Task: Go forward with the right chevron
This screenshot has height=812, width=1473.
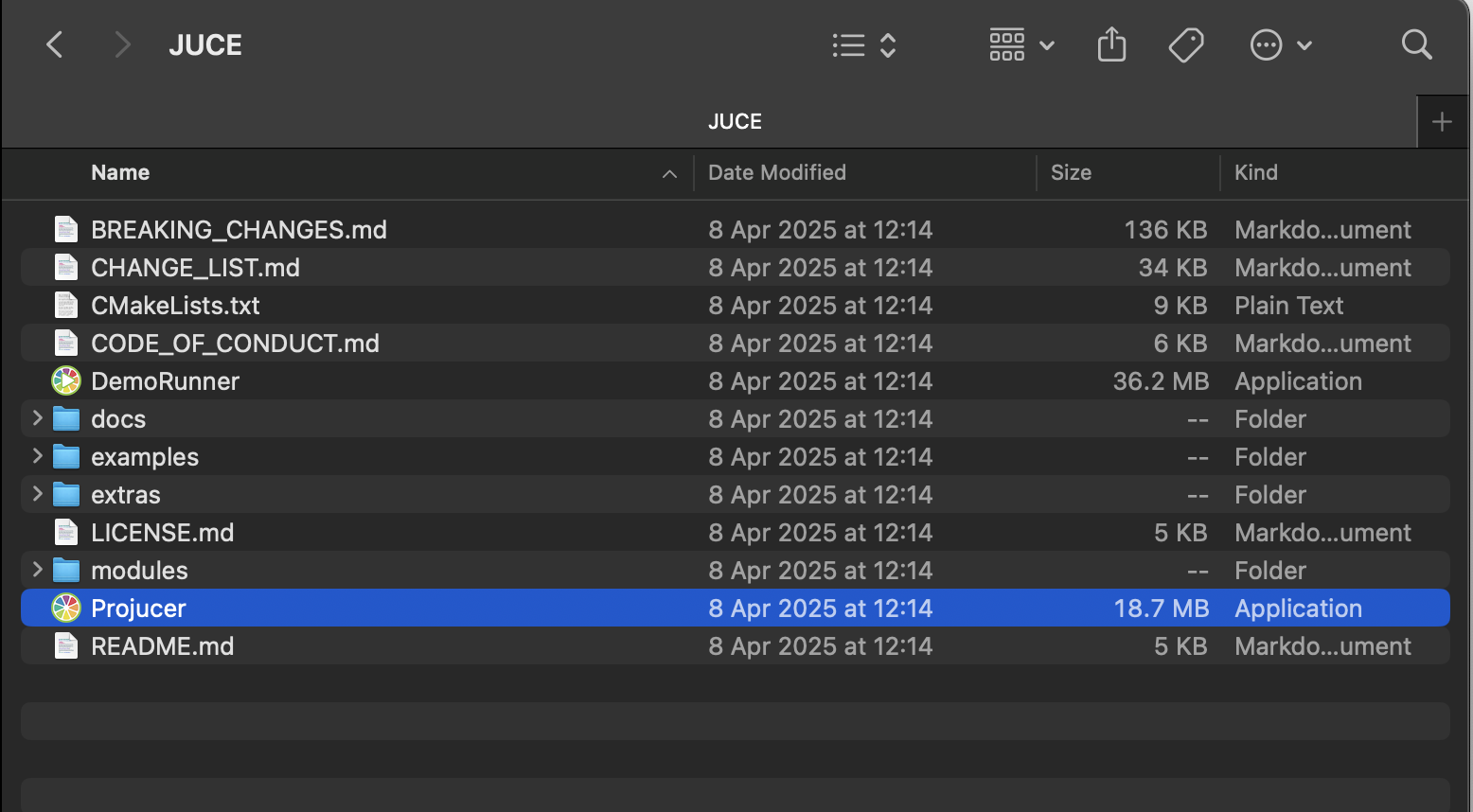Action: tap(121, 44)
